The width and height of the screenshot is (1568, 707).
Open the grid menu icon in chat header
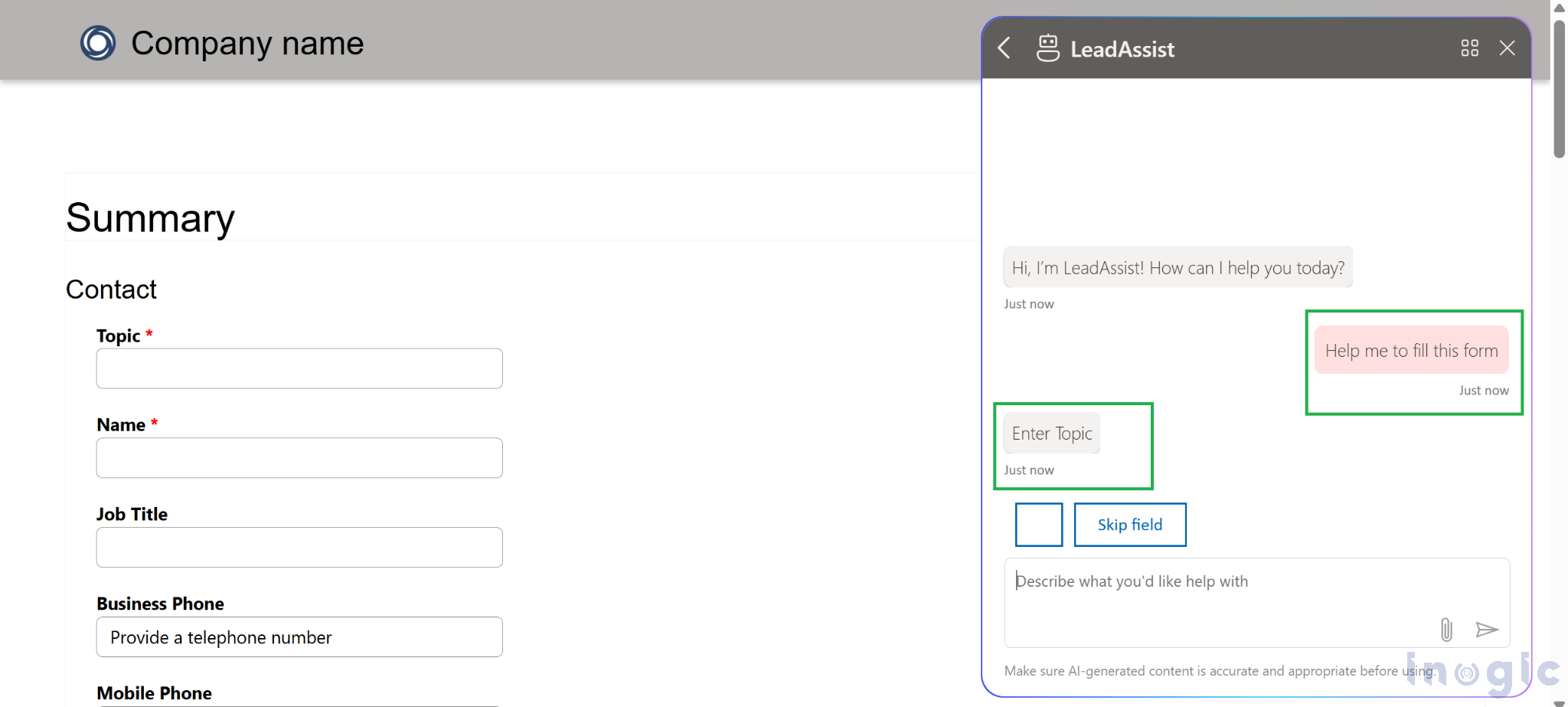click(1469, 48)
